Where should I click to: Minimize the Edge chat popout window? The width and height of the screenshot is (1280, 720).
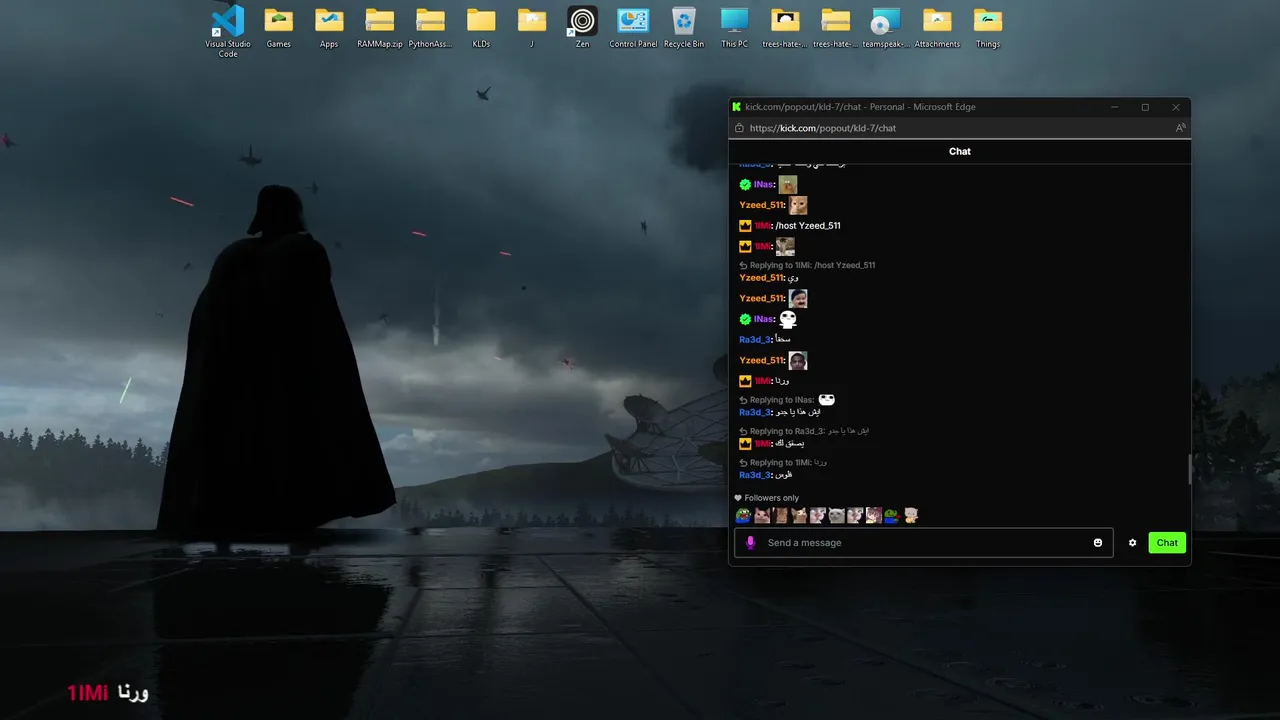coord(1115,107)
